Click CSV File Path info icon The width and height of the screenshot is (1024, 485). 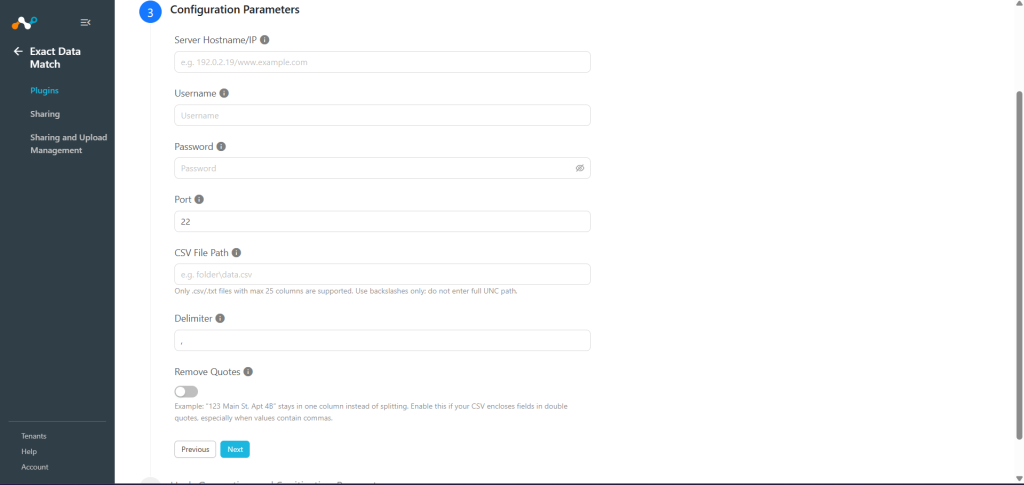click(x=236, y=253)
